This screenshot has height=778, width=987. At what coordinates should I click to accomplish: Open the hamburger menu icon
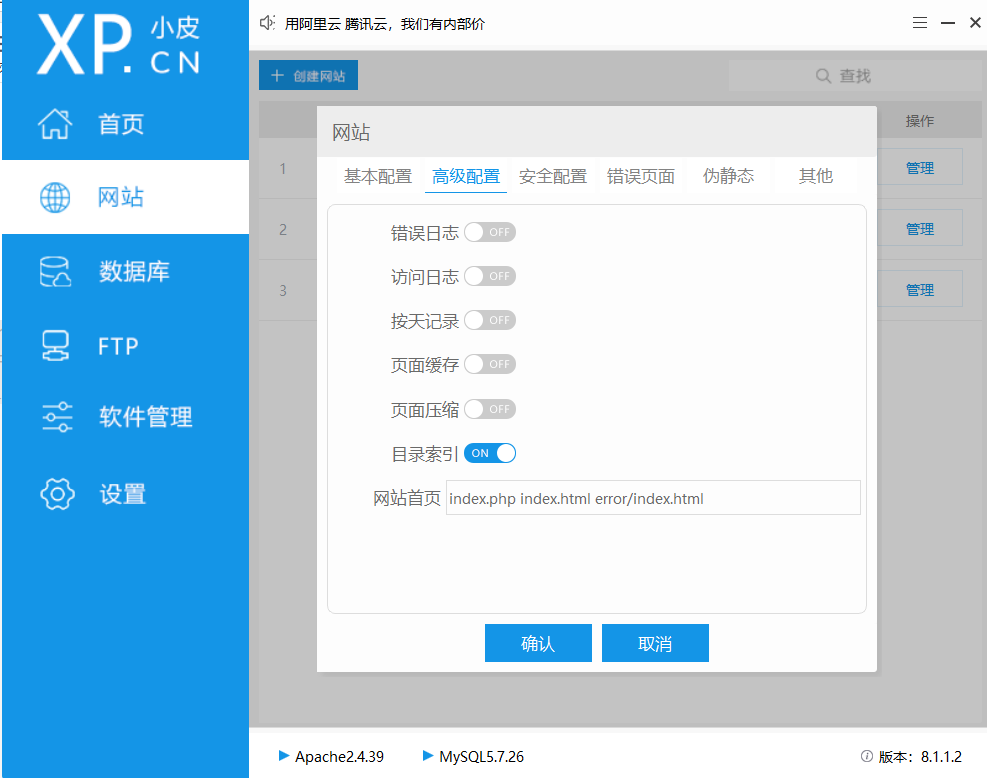point(920,23)
